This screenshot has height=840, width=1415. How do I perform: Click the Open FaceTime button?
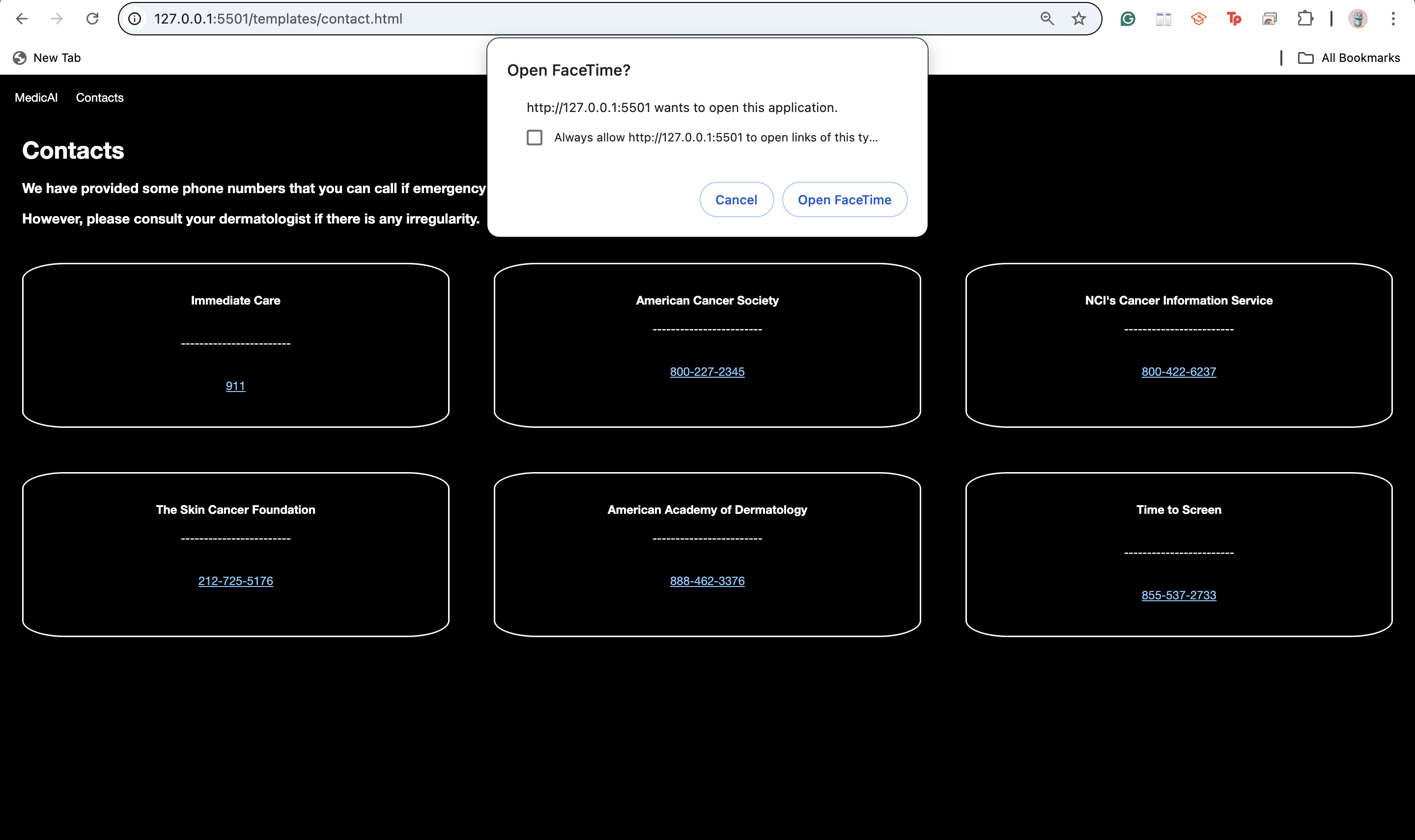pos(844,200)
